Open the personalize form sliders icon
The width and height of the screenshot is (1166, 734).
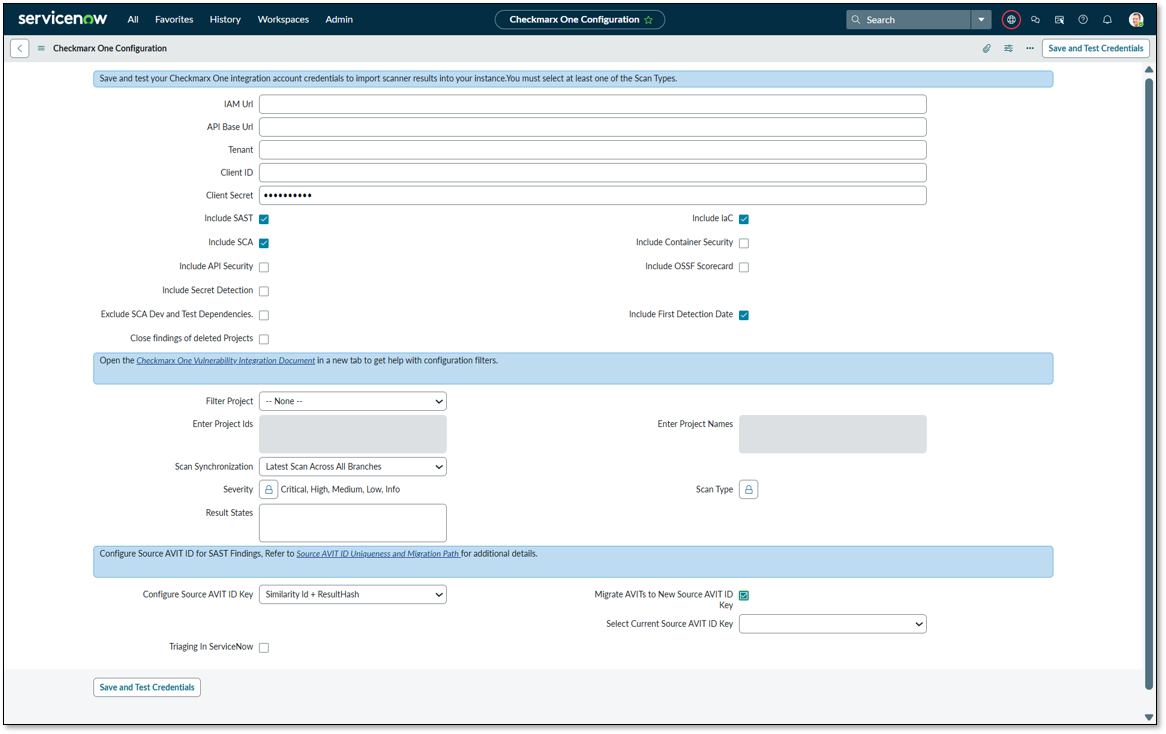coord(1008,48)
